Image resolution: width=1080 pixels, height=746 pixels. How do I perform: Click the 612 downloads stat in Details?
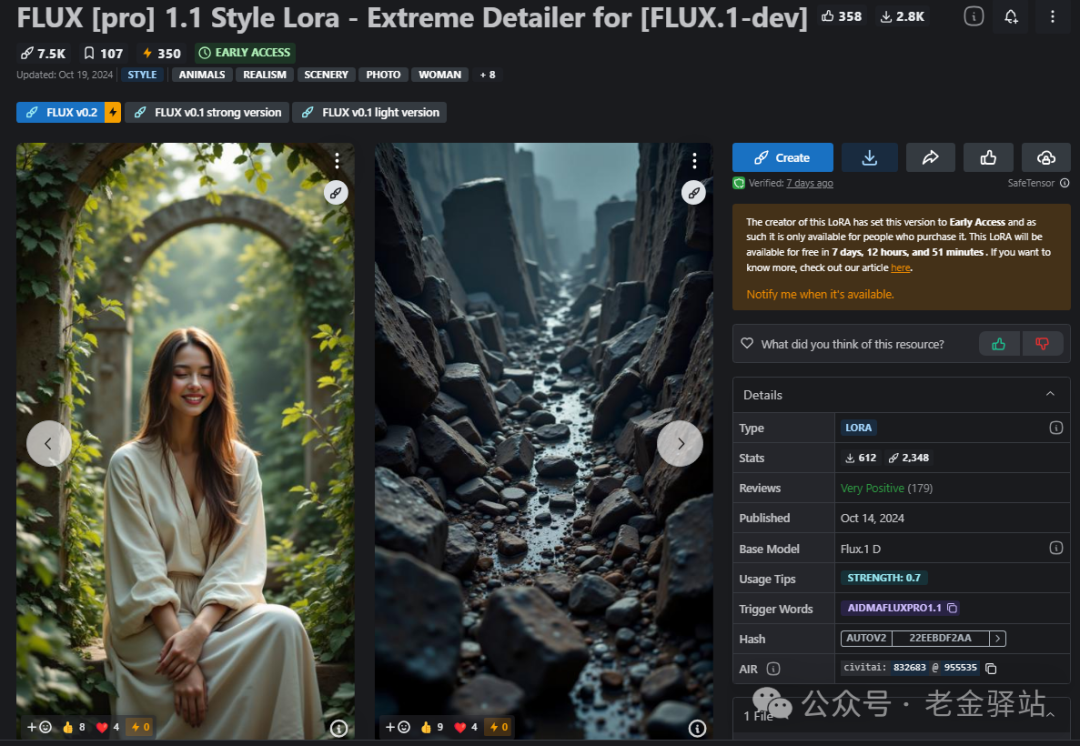tap(860, 457)
